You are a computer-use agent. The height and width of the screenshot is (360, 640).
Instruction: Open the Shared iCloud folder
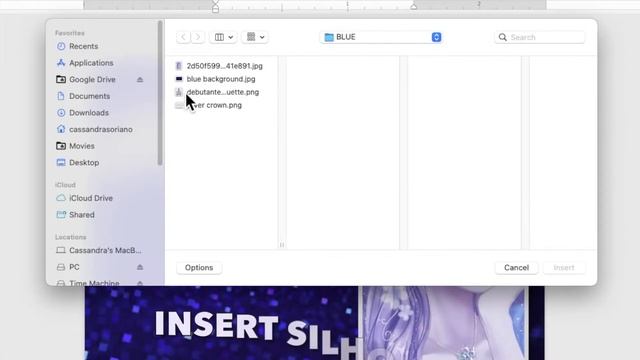tap(82, 215)
